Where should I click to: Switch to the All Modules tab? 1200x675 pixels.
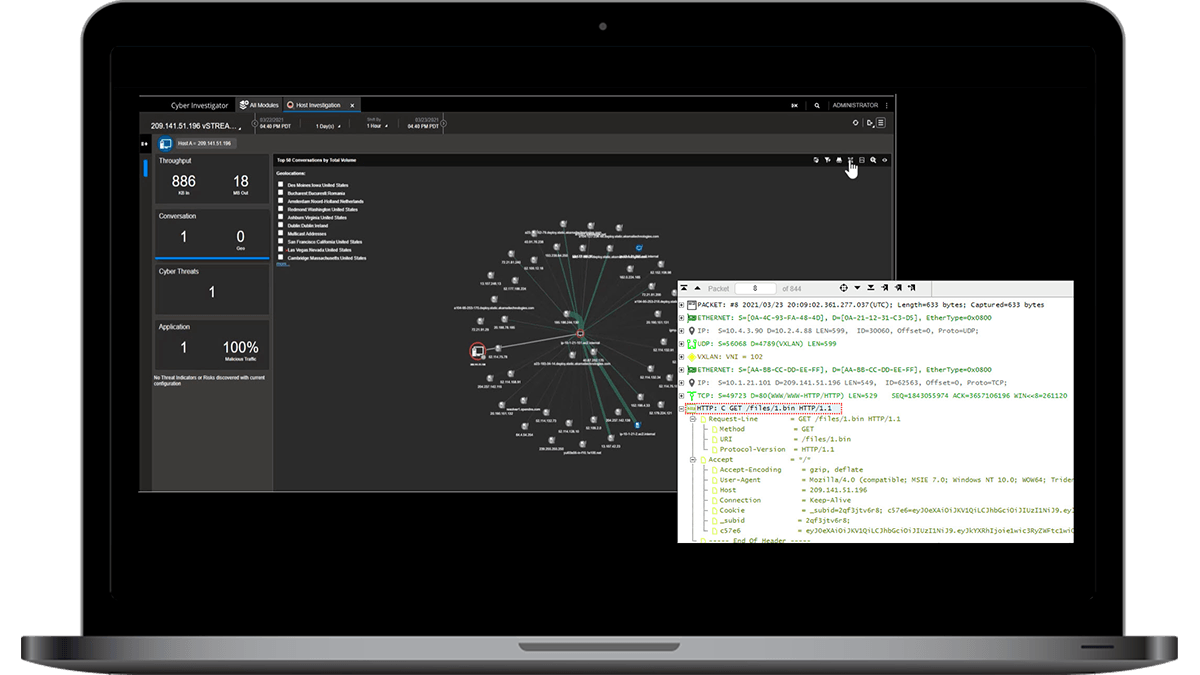click(259, 105)
